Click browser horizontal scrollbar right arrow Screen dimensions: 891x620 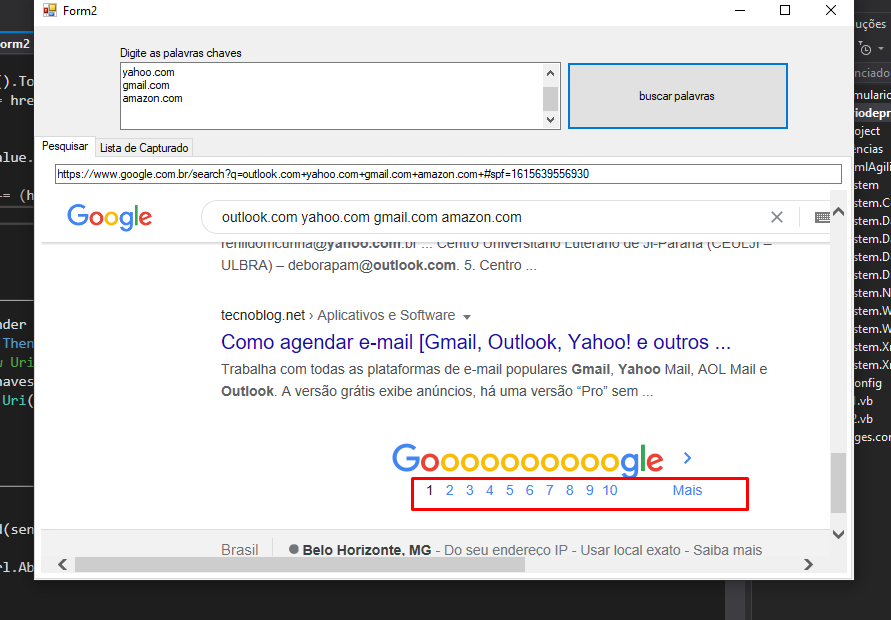pyautogui.click(x=808, y=564)
